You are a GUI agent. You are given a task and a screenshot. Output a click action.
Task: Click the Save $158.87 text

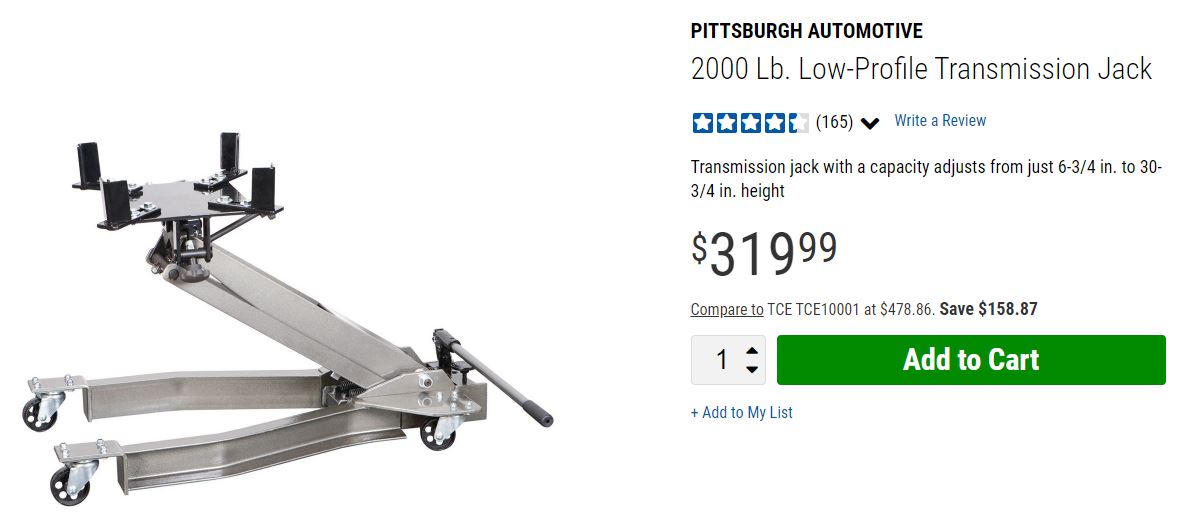988,310
